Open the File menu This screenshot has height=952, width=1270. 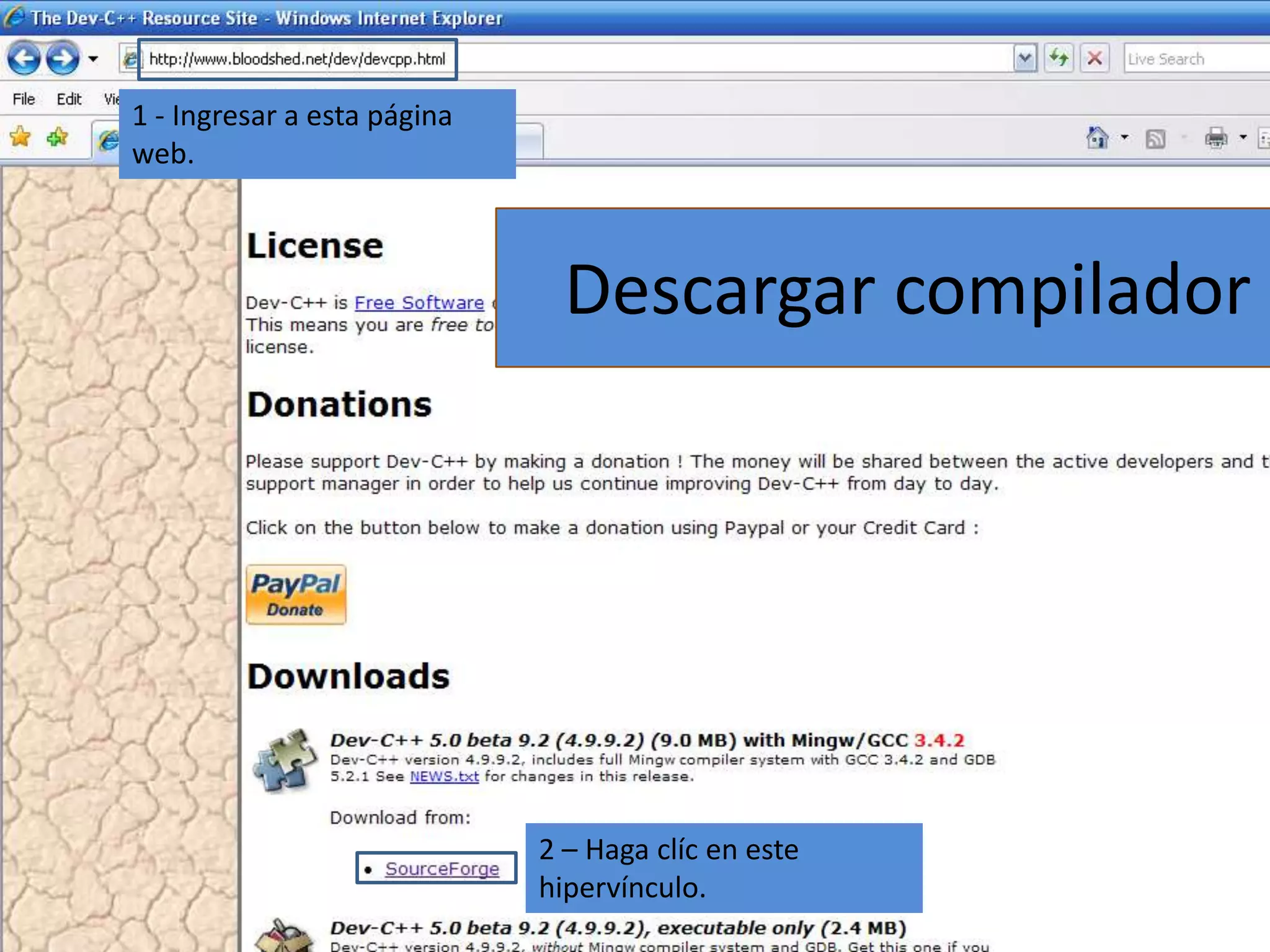24,99
